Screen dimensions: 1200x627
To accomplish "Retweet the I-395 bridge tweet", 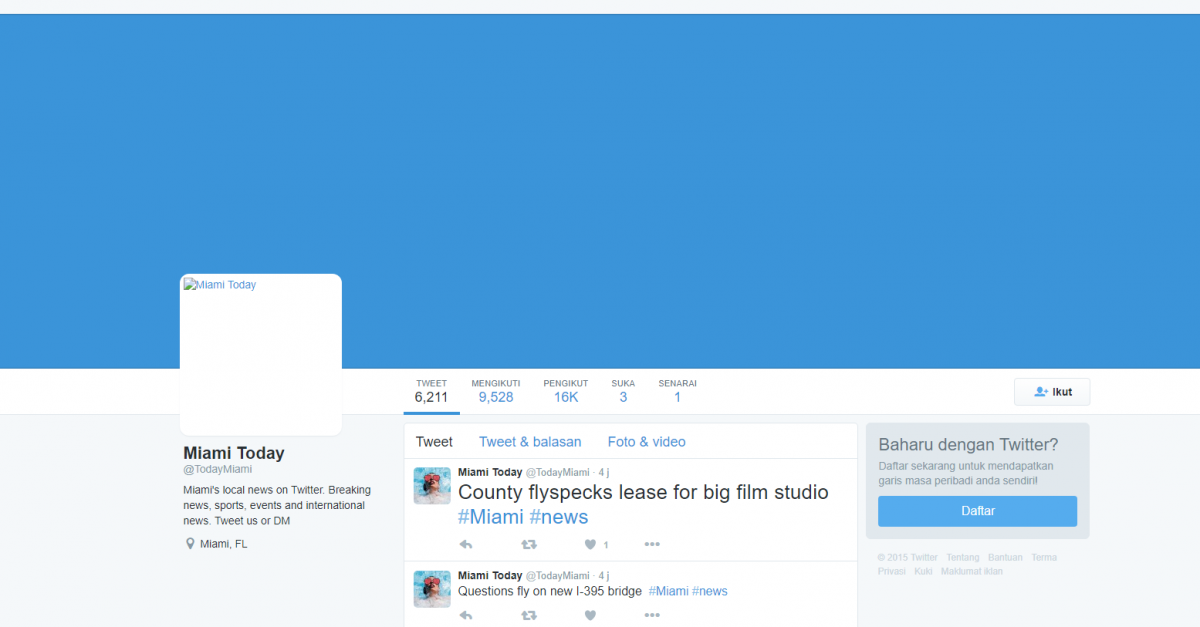I will click(x=529, y=616).
